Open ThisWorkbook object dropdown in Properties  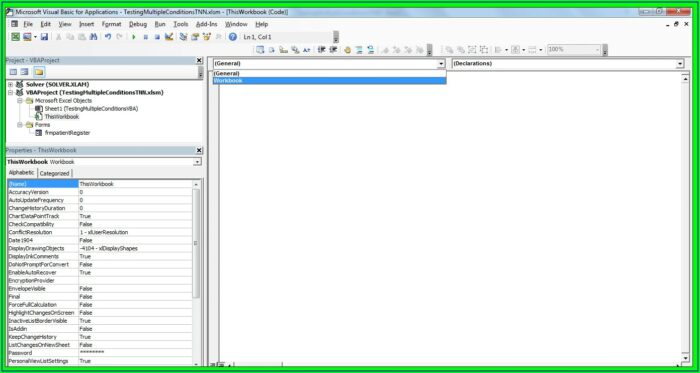[197, 162]
